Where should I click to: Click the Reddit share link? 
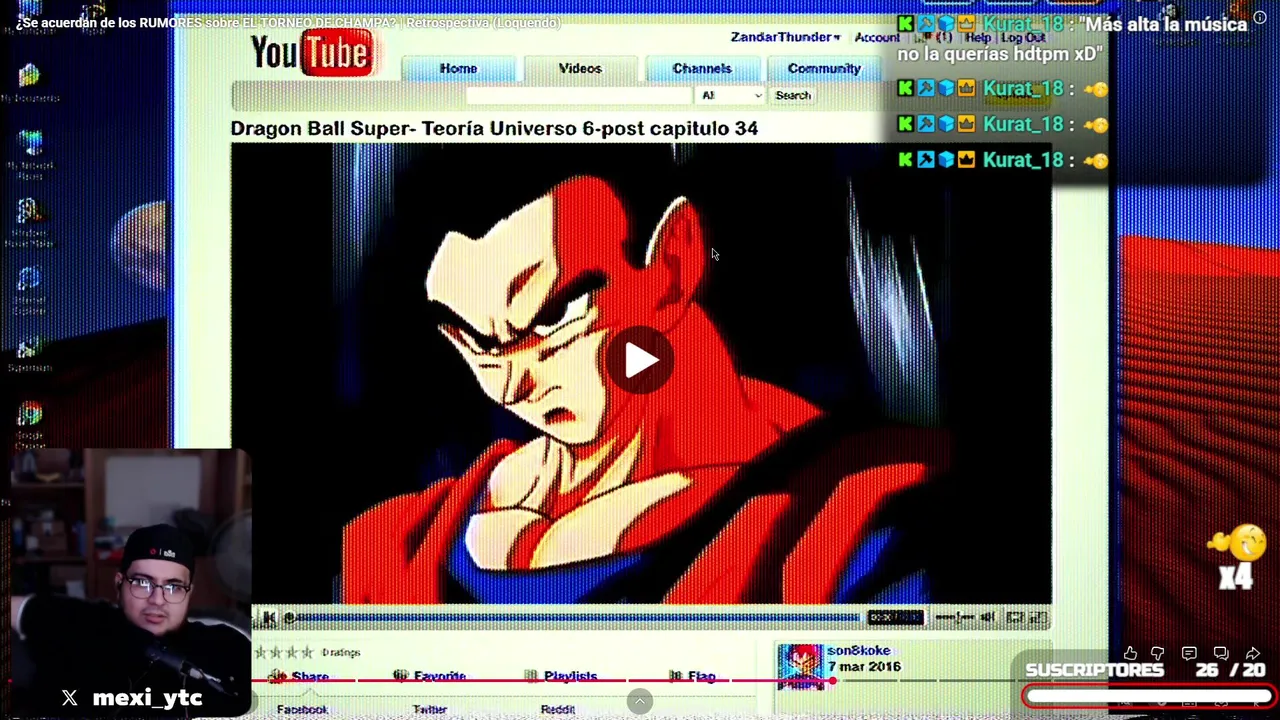tap(557, 709)
